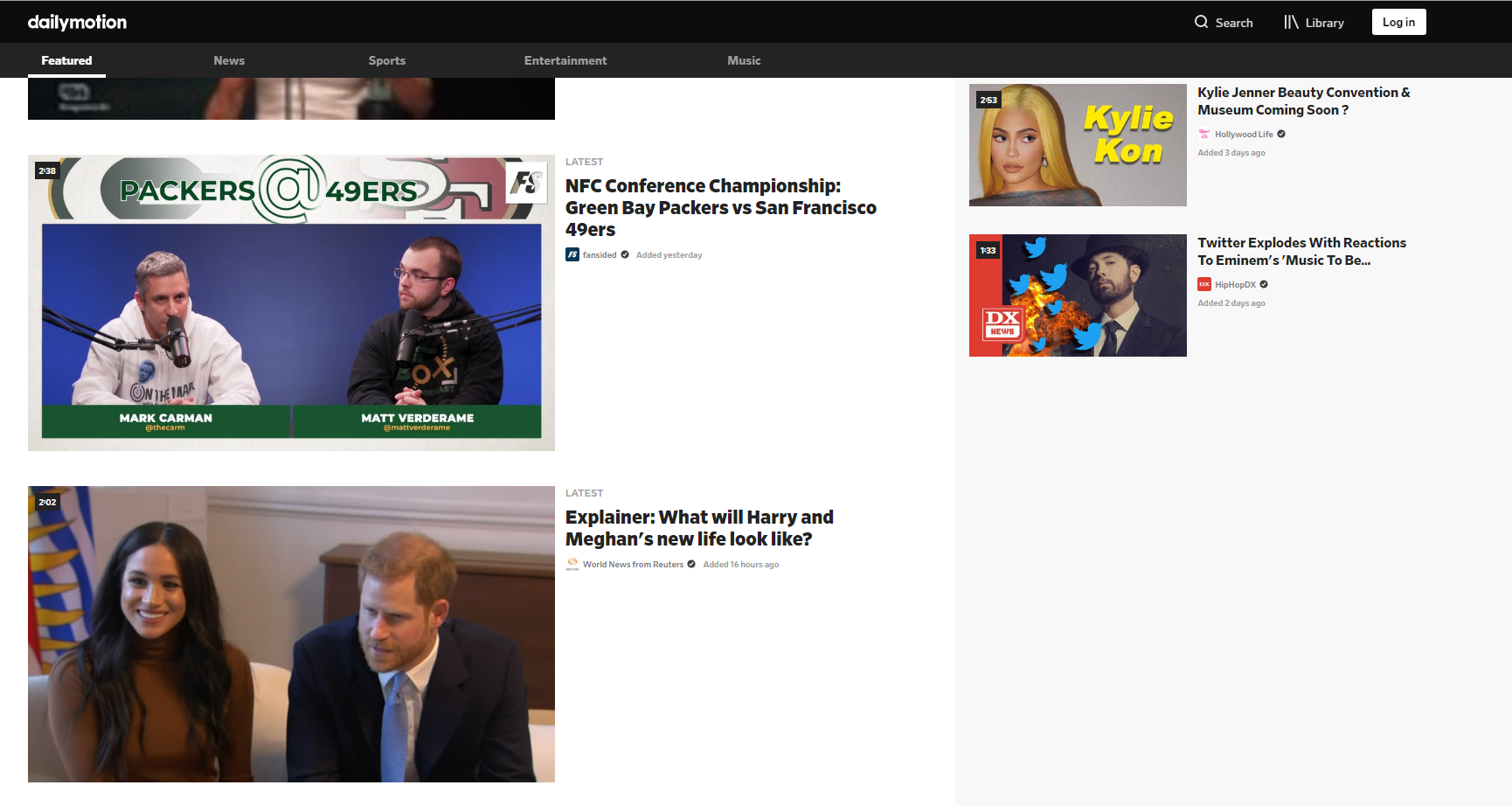Open Search on Dailymotion
Screen dimensions: 1512x806
[x=1223, y=22]
